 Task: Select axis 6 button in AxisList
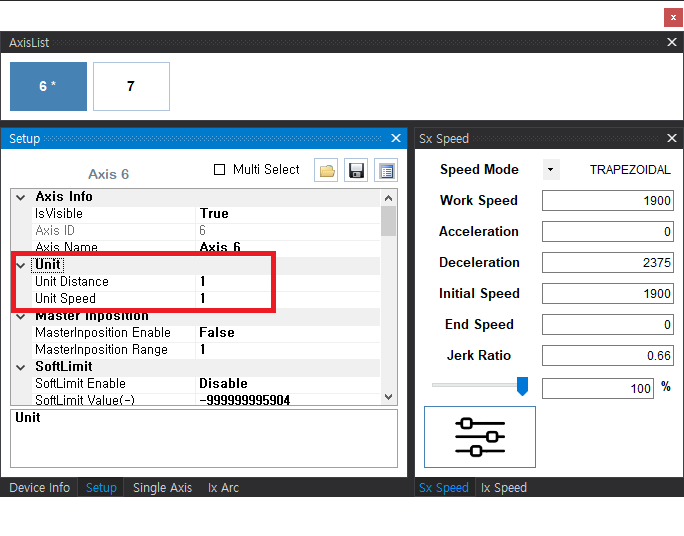pos(48,87)
